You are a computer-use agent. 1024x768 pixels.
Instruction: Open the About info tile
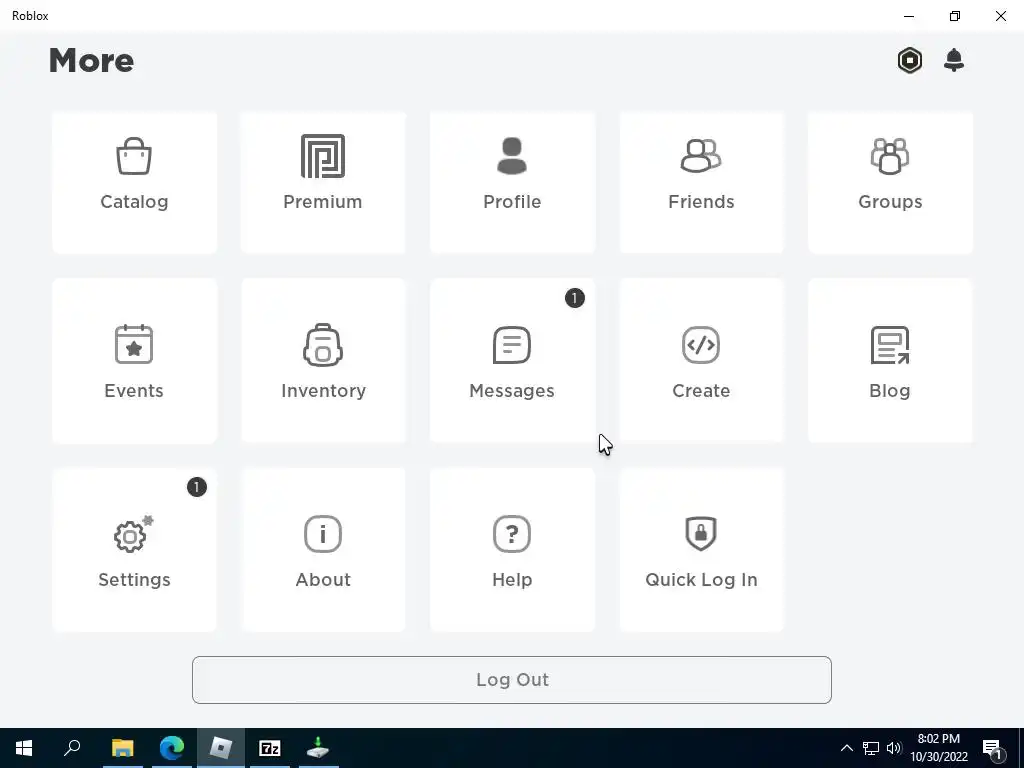tap(323, 550)
